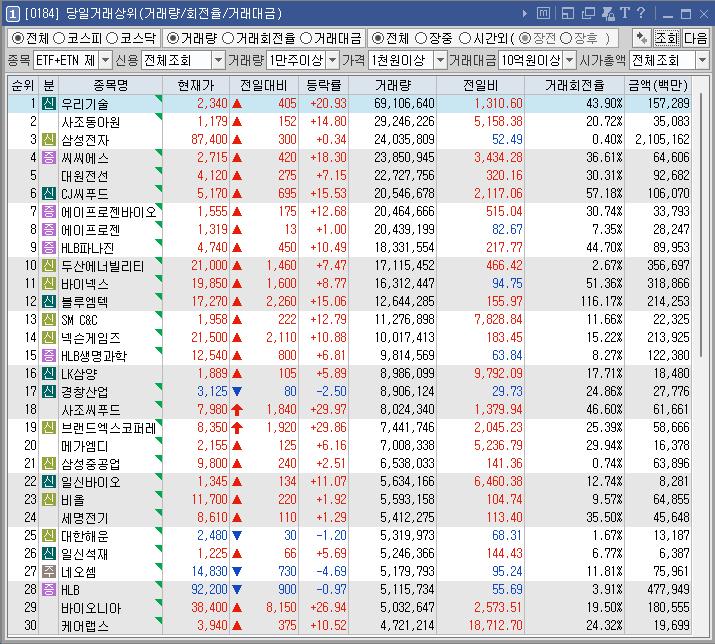Select the 전체 market radio button
Screen dimensions: 715x644
[17, 38]
